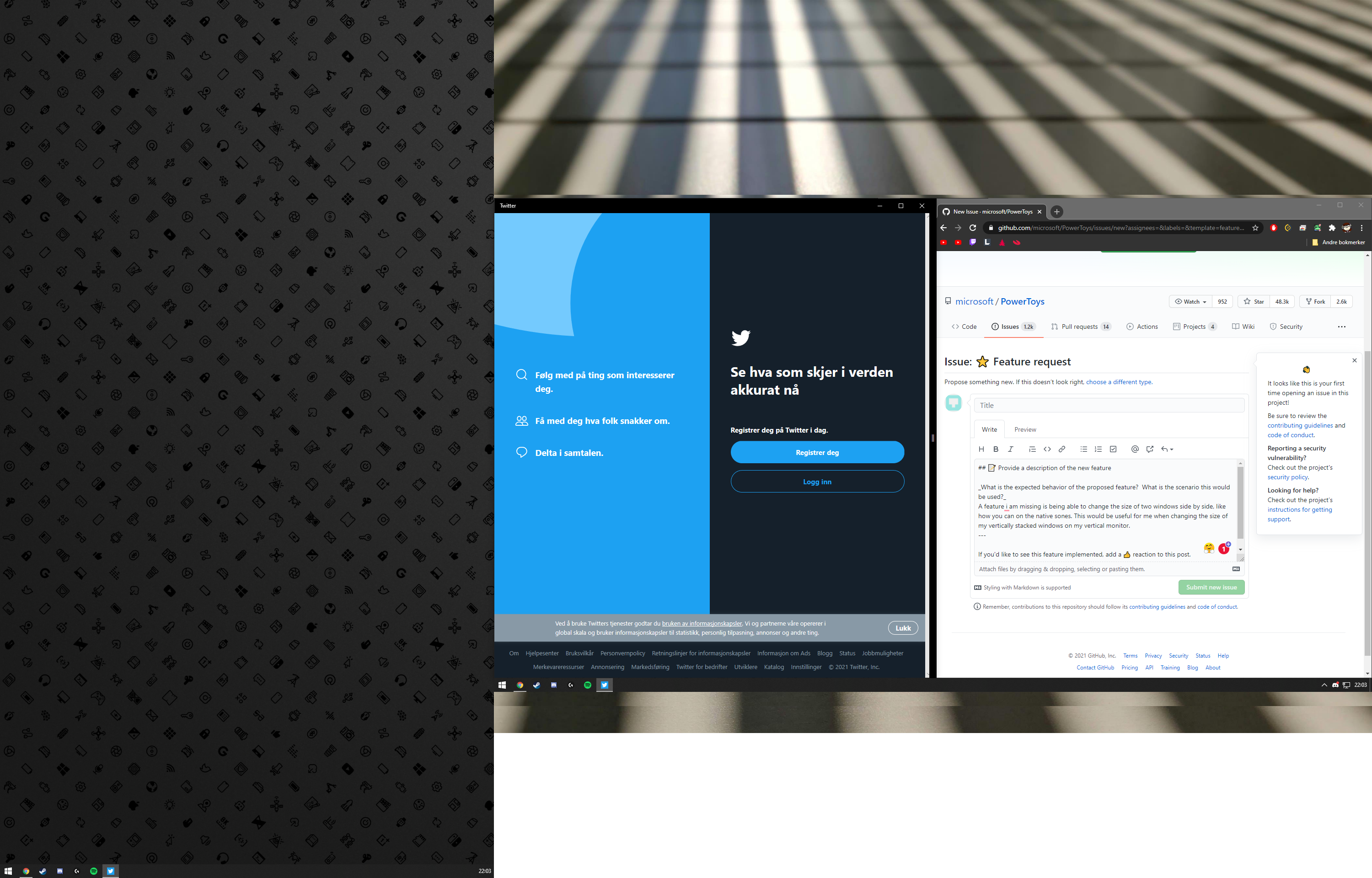The height and width of the screenshot is (878, 1372).
Task: Switch to the Preview tab
Action: click(1025, 430)
